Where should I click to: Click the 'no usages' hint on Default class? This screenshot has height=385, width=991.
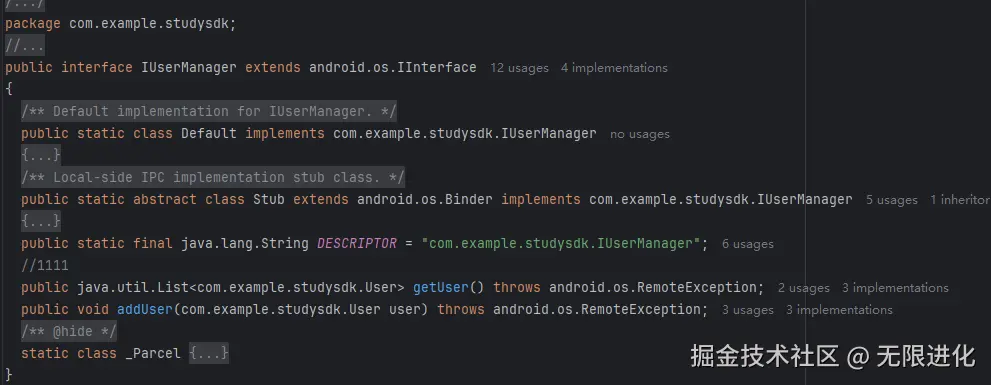(640, 134)
